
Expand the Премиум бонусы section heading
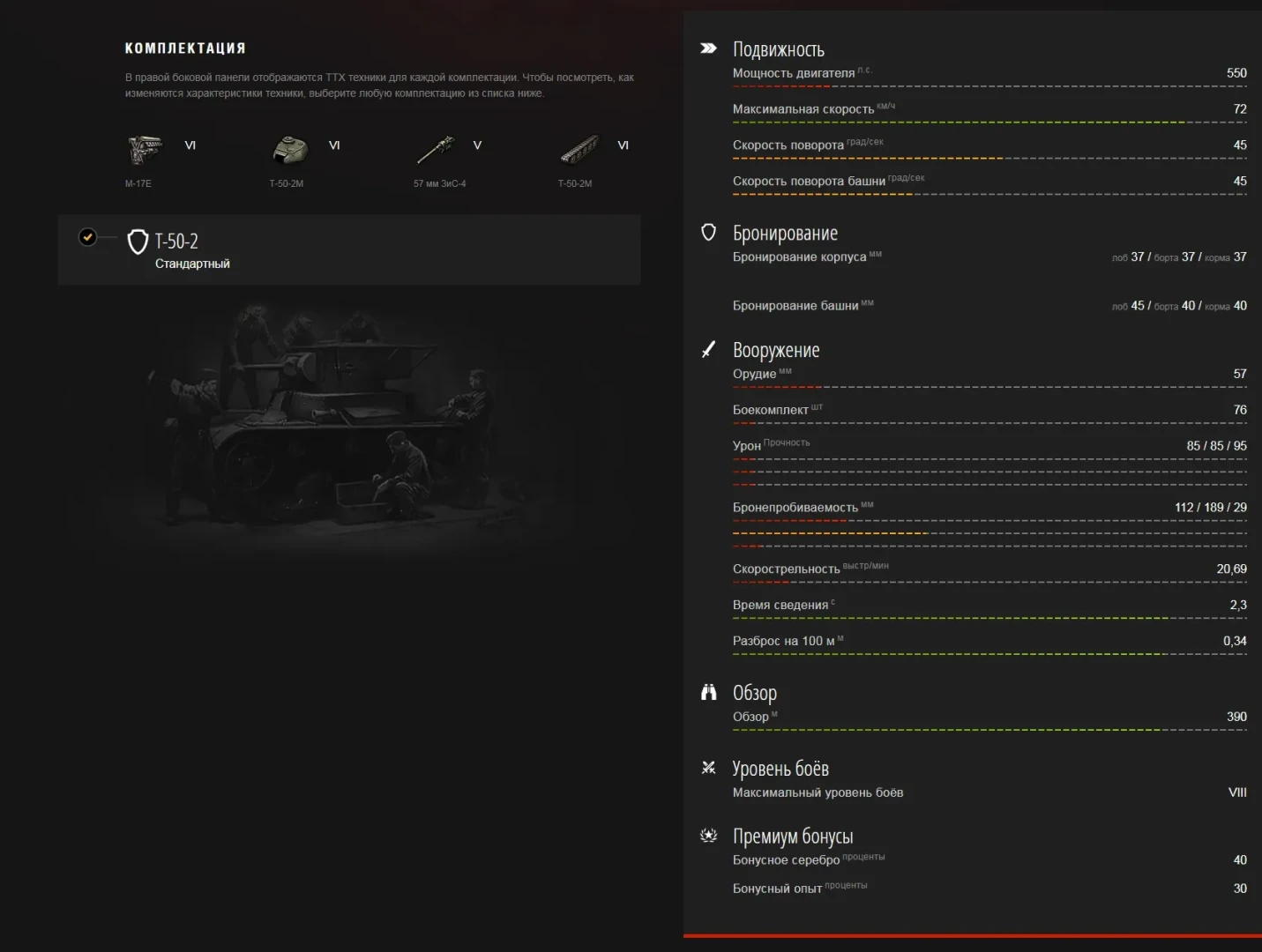792,836
